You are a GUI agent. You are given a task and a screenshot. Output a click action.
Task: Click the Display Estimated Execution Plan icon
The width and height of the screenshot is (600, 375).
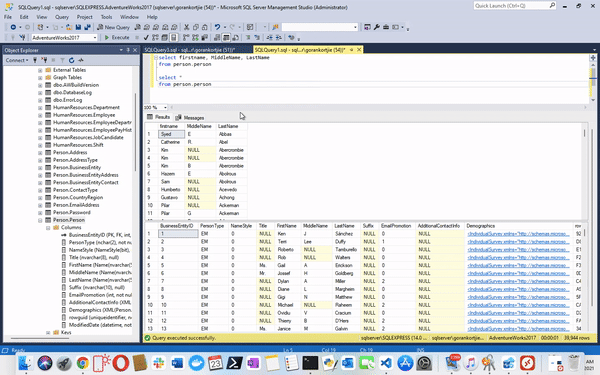tap(155, 38)
